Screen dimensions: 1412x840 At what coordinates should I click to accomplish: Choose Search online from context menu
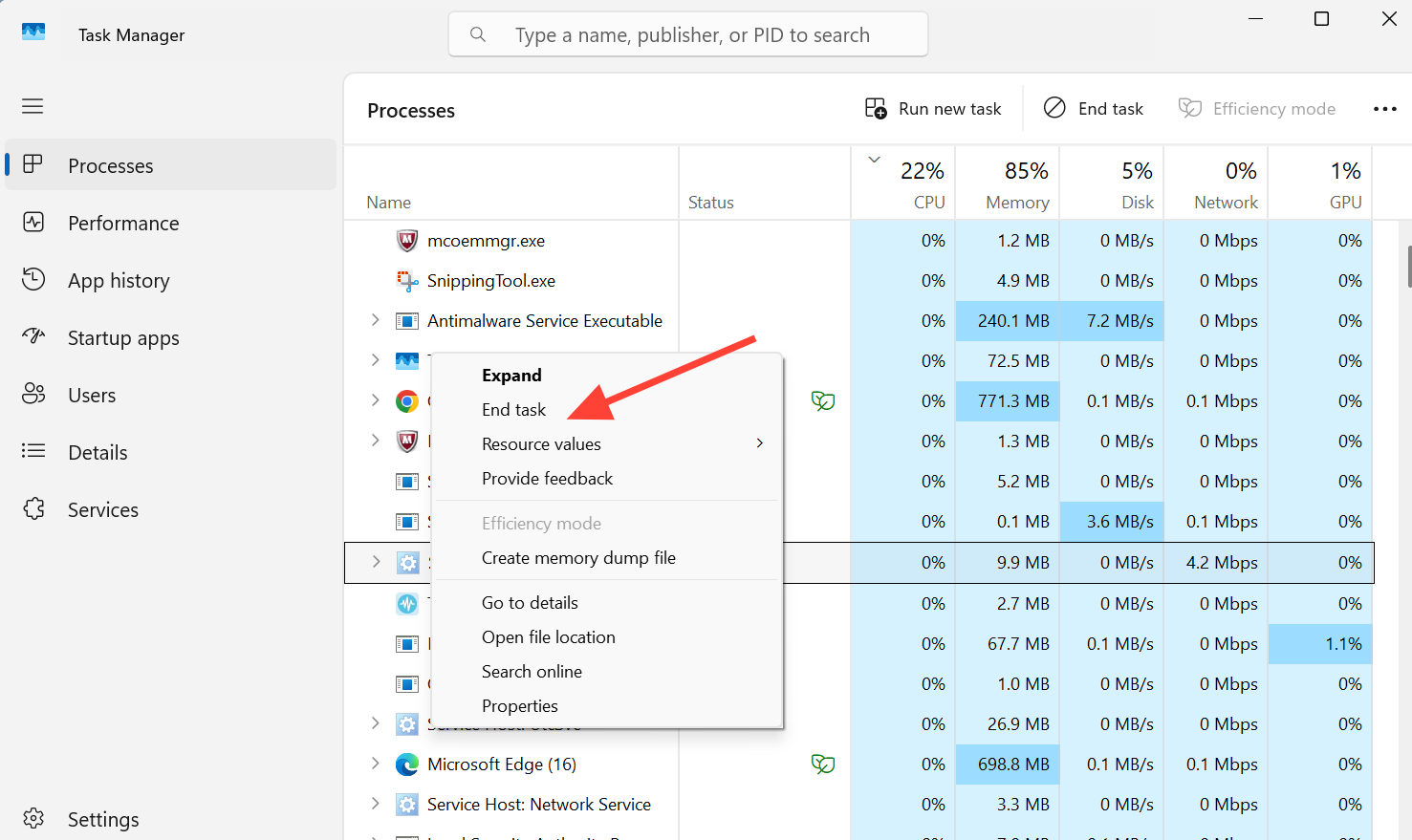(532, 672)
